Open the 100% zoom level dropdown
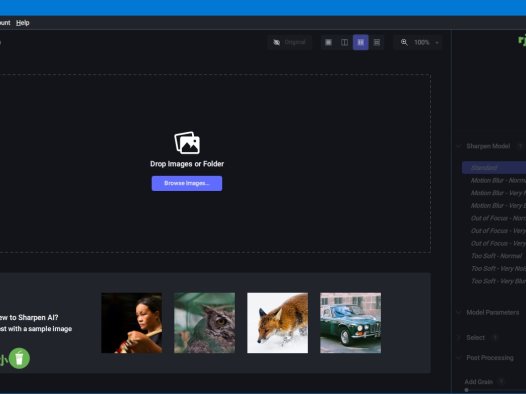This screenshot has width=526, height=394. coord(426,43)
